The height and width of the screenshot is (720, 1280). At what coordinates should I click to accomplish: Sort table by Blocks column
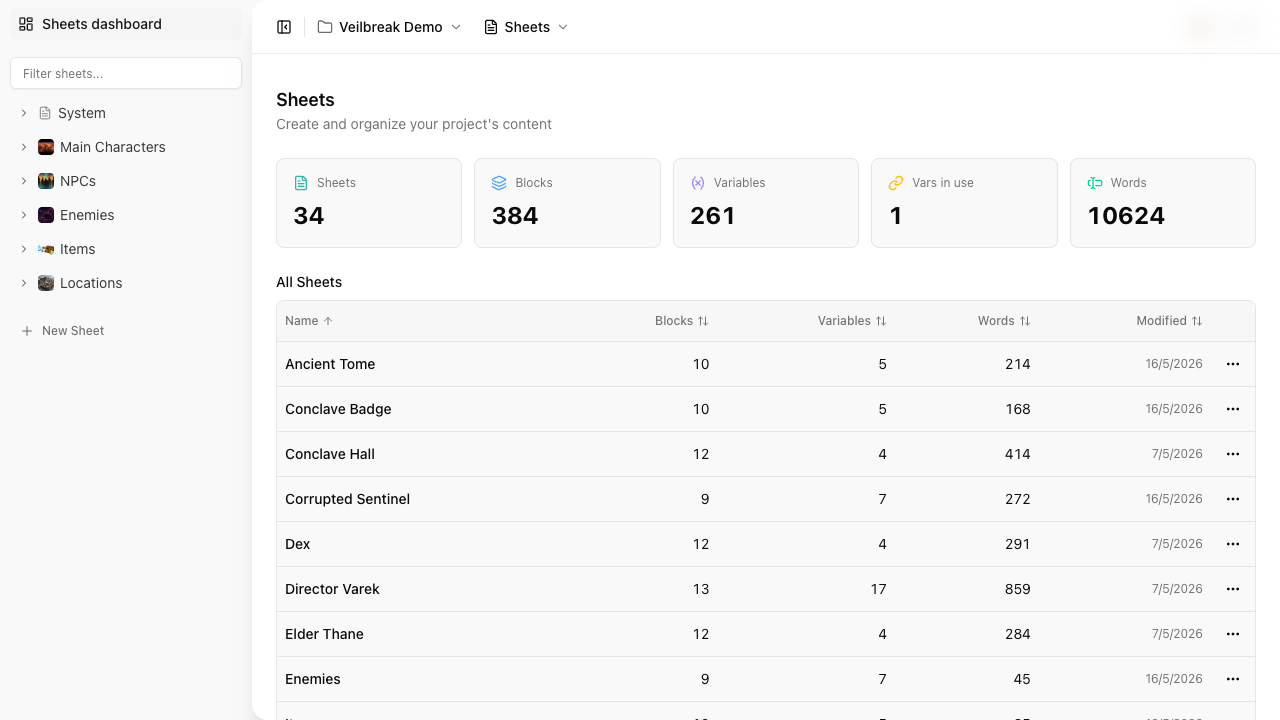[682, 321]
